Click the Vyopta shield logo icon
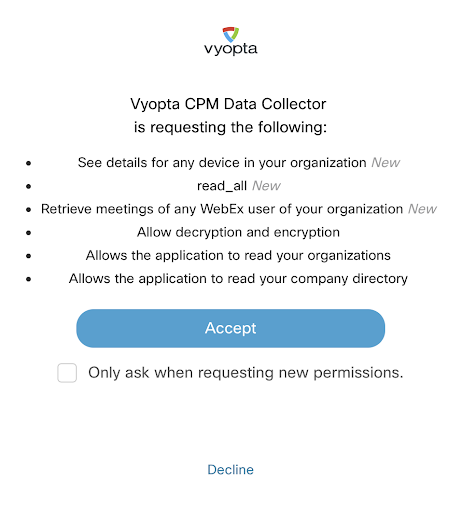Screen dimensions: 476x512 (231, 34)
